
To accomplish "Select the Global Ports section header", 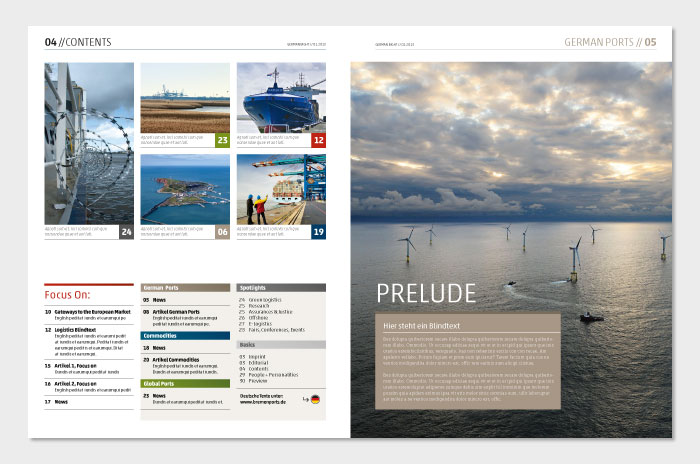I will (x=185, y=383).
